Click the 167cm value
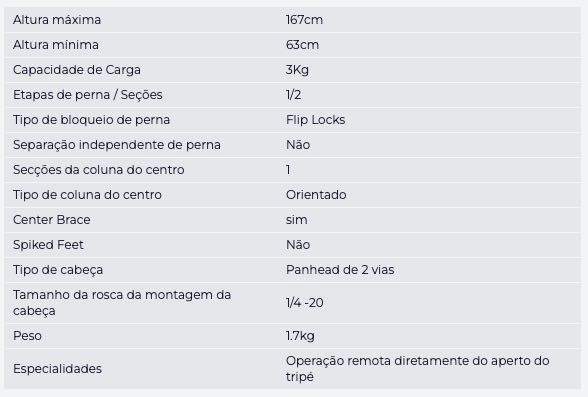This screenshot has height=397, width=588. pyautogui.click(x=304, y=19)
